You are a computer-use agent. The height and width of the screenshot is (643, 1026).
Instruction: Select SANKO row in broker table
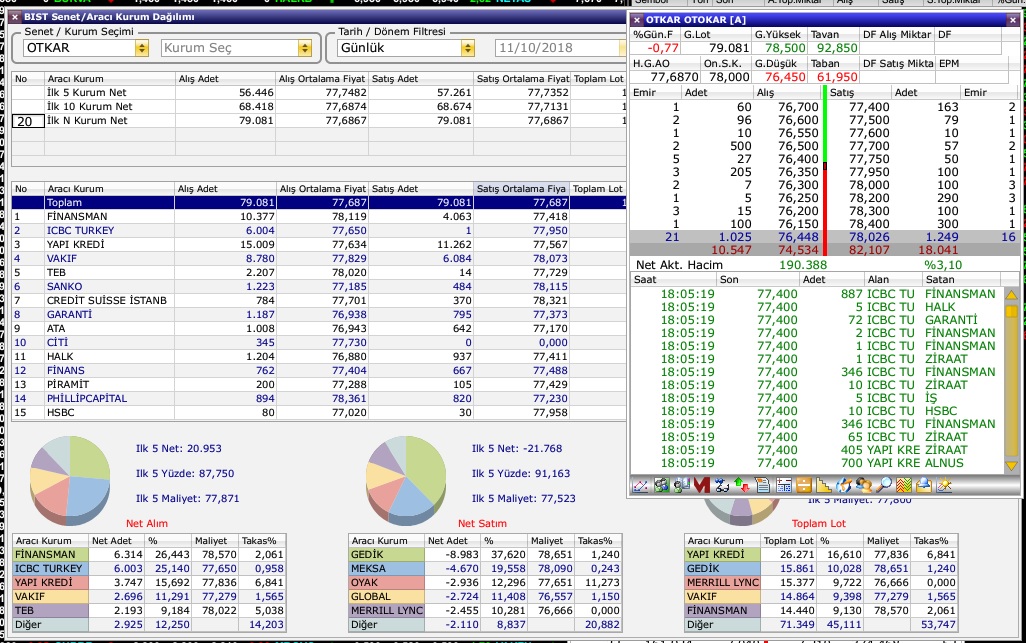319,287
